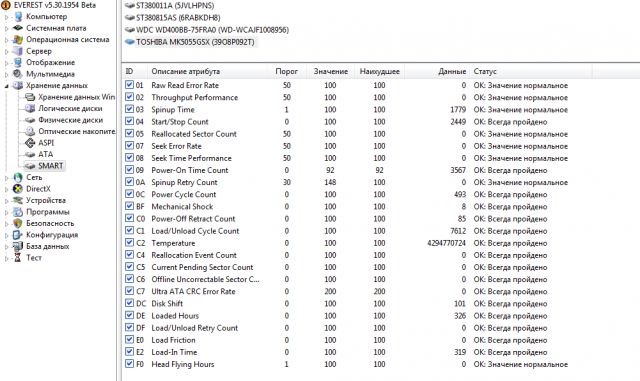Uncheck the Head Flying Hours checkbox
Viewport: 640px width, 381px height.
pos(129,364)
